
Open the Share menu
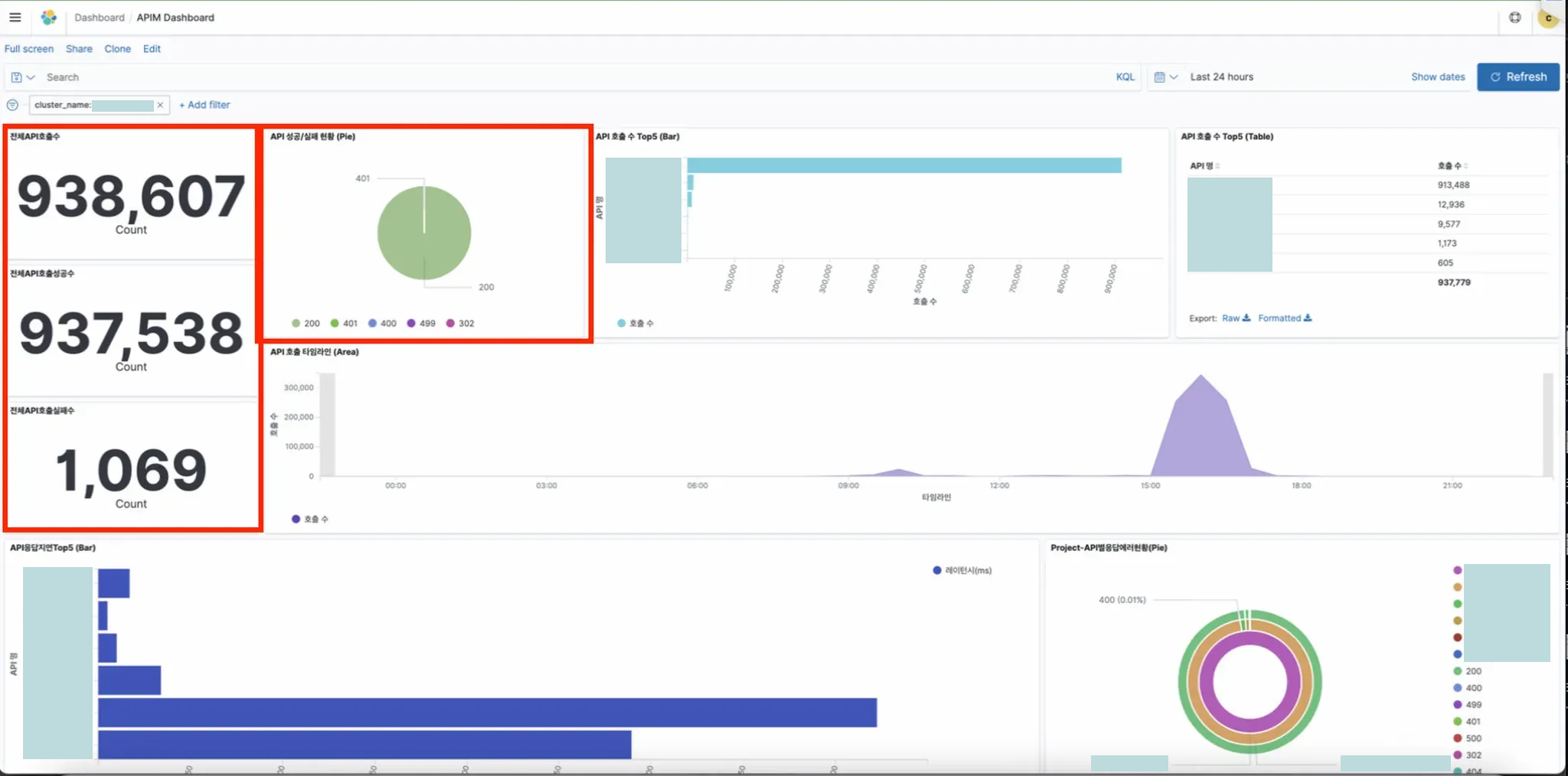tap(79, 49)
